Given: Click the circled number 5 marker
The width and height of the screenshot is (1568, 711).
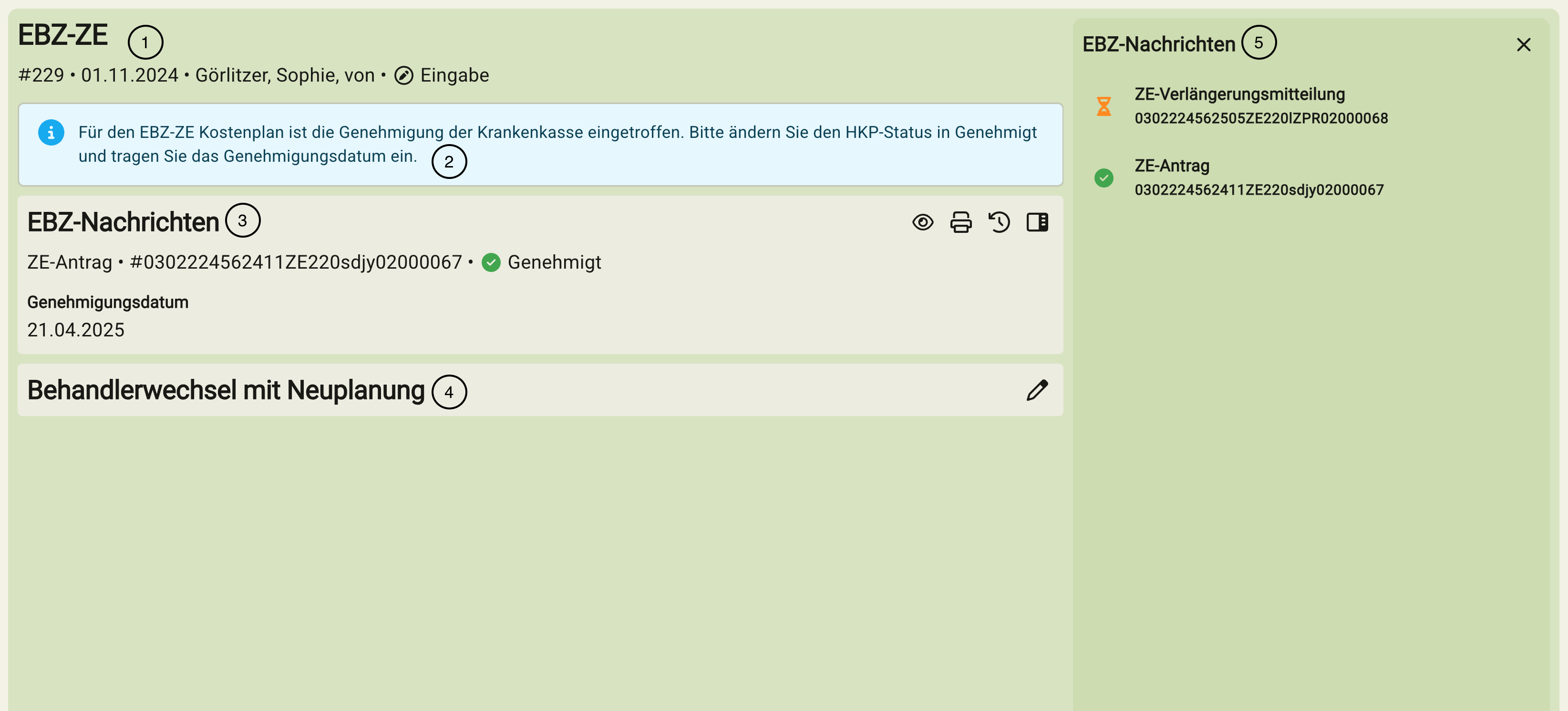Looking at the screenshot, I should click(1258, 42).
